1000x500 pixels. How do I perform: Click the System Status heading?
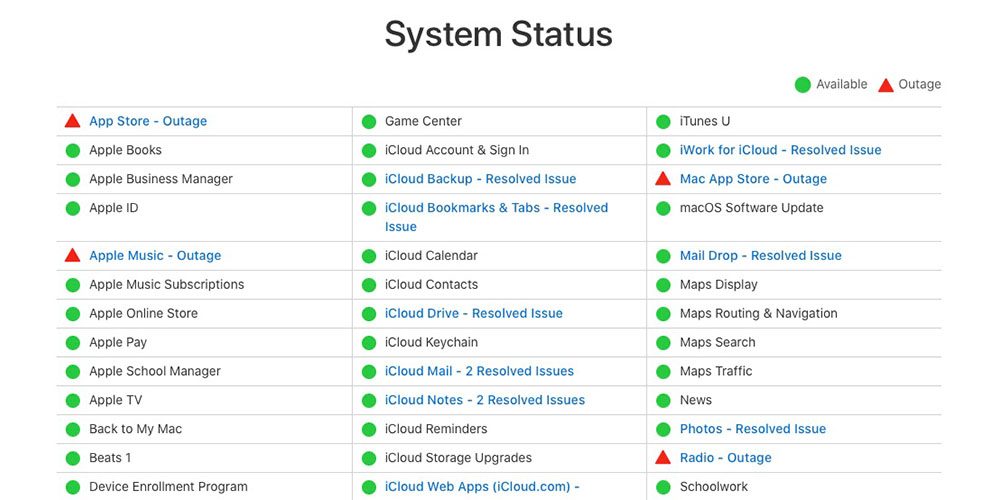498,34
